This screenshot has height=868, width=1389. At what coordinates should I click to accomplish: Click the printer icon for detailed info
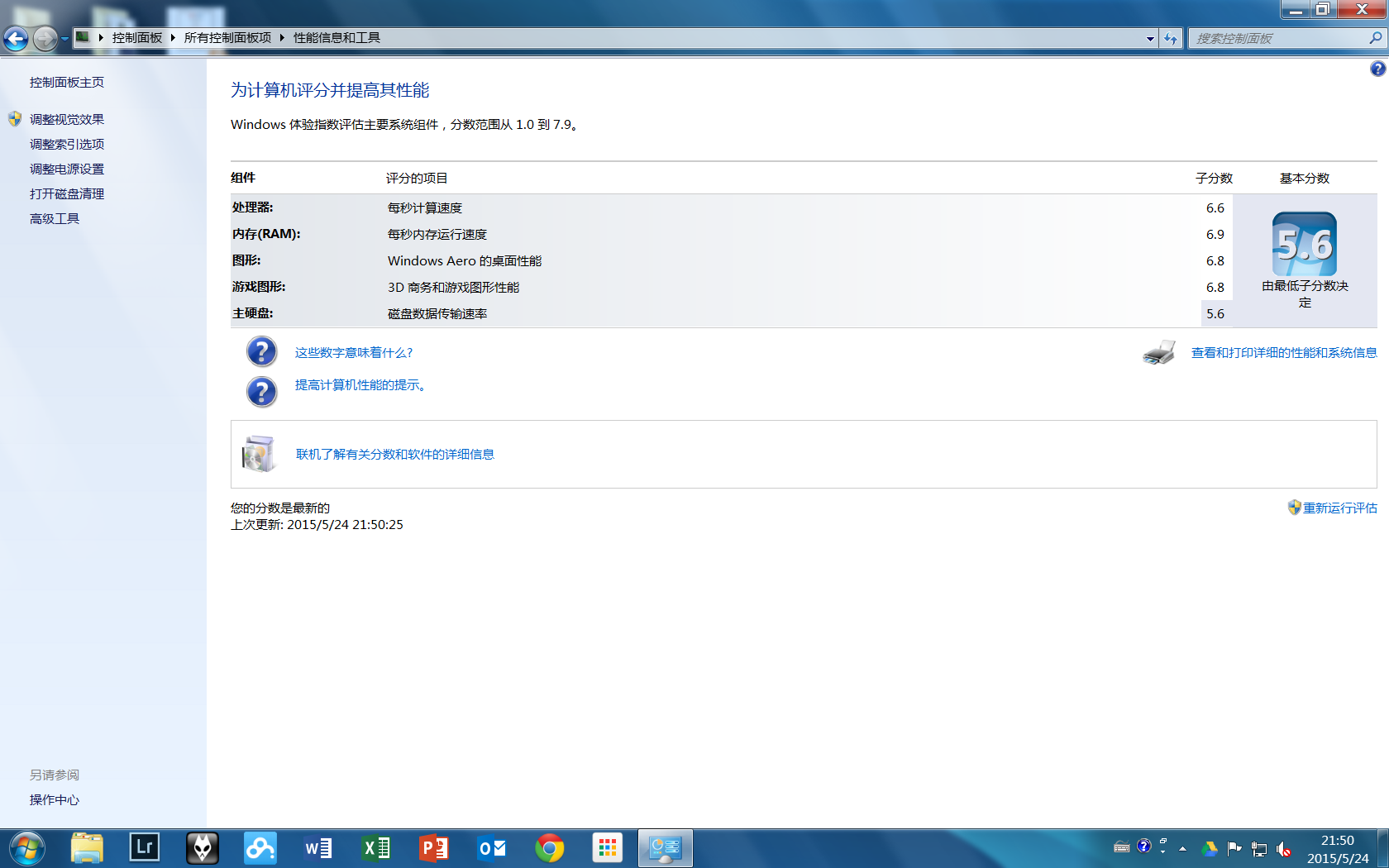pyautogui.click(x=1158, y=353)
